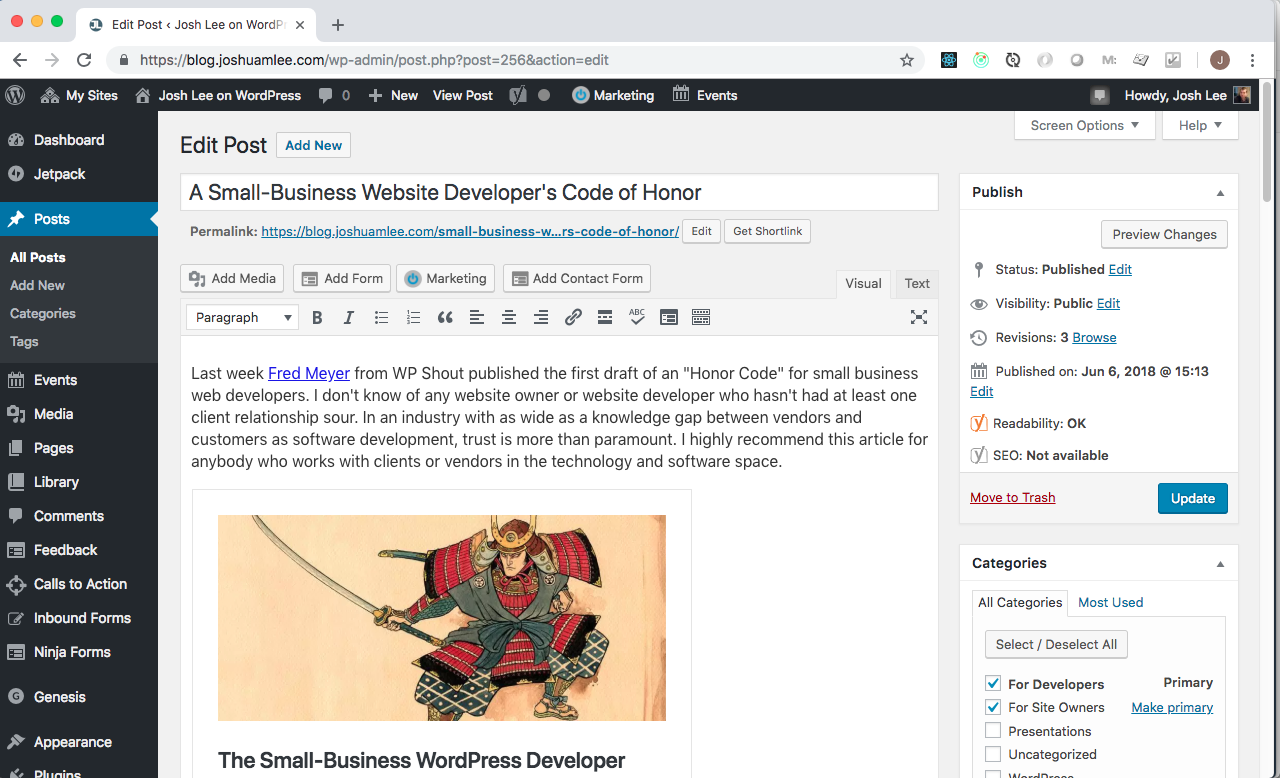Image resolution: width=1280 pixels, height=778 pixels.
Task: Switch to the Visual editor tab
Action: pyautogui.click(x=863, y=284)
